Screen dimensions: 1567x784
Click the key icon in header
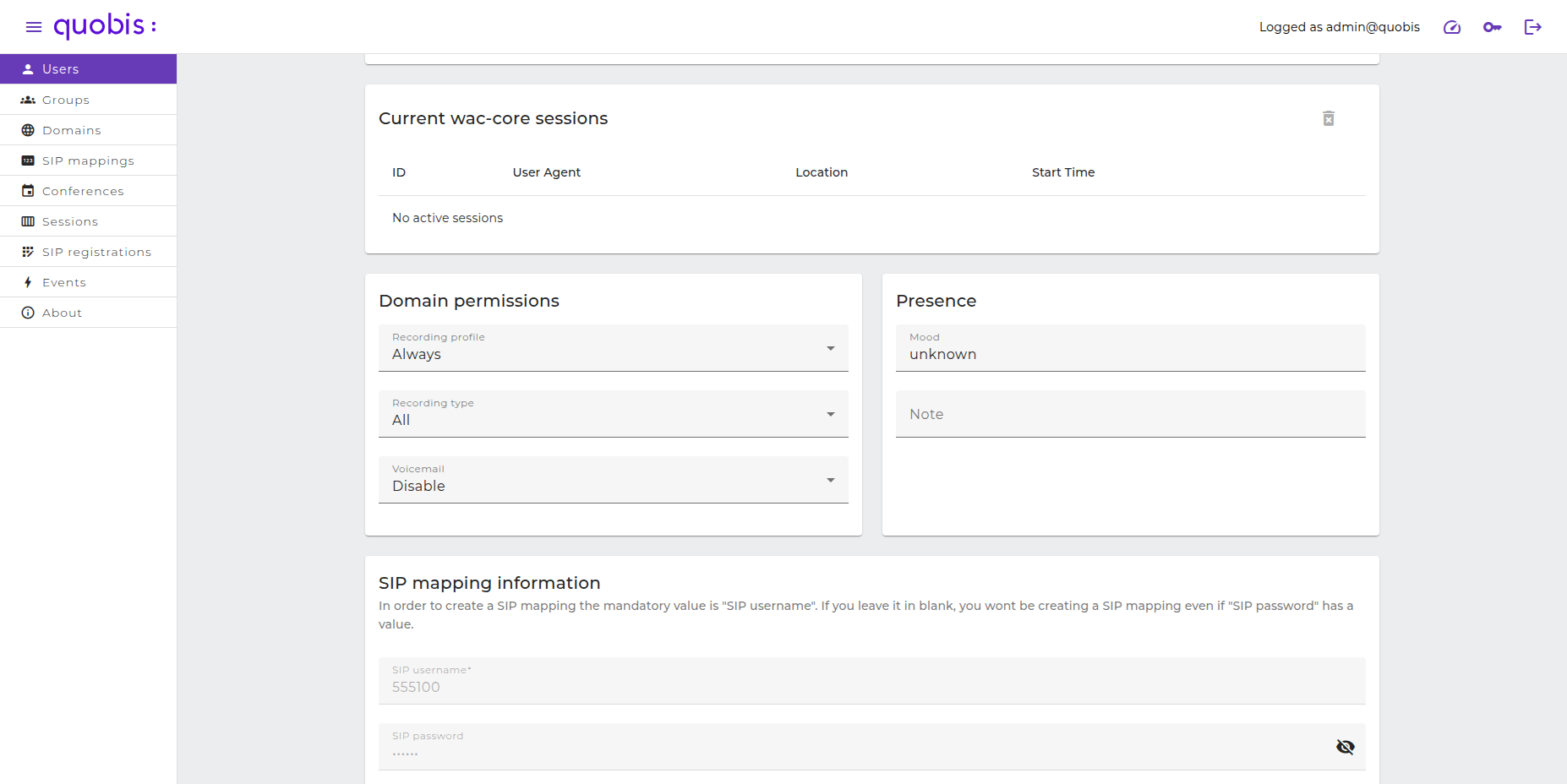[1493, 27]
